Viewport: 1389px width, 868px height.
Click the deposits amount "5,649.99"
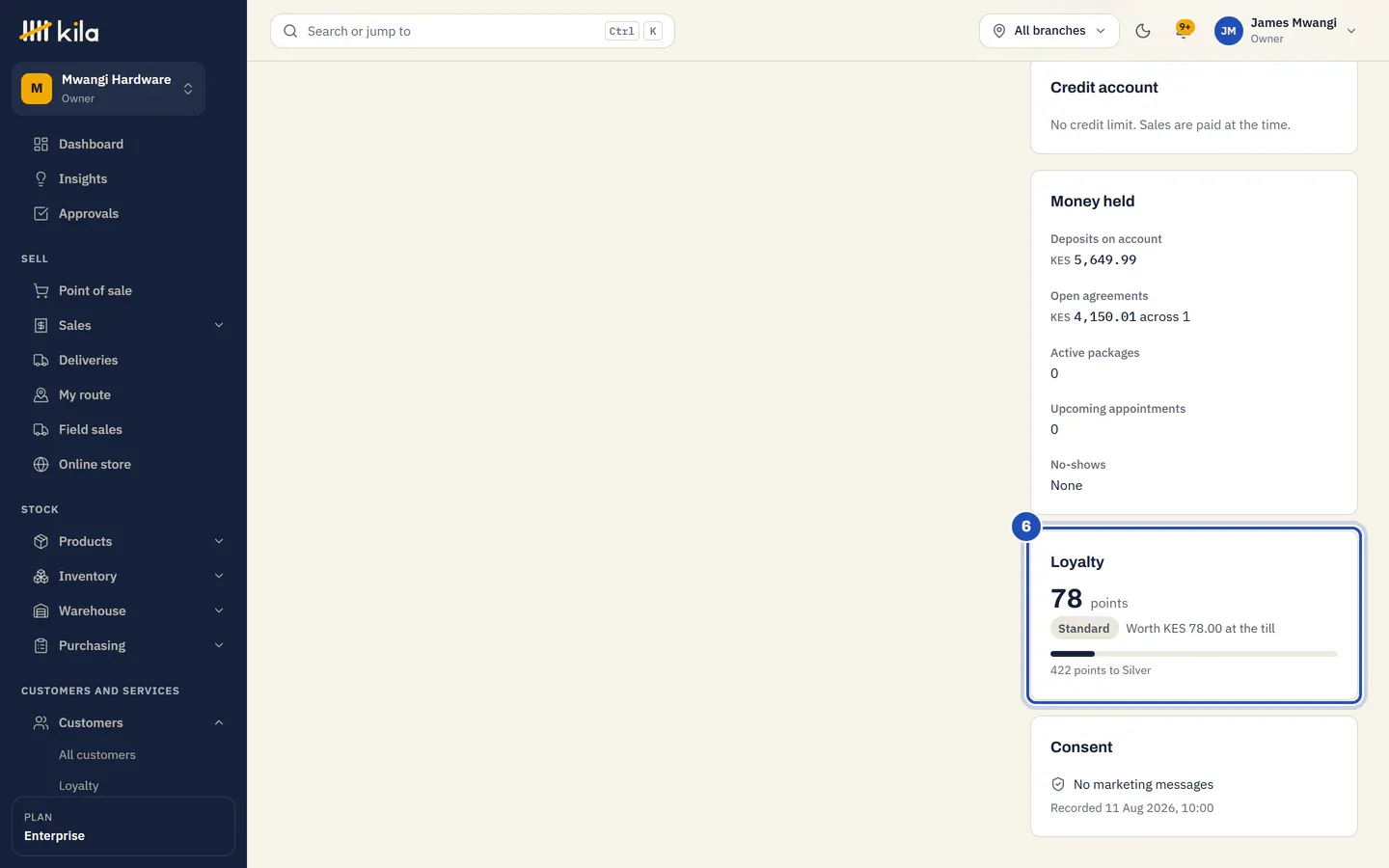1105,260
